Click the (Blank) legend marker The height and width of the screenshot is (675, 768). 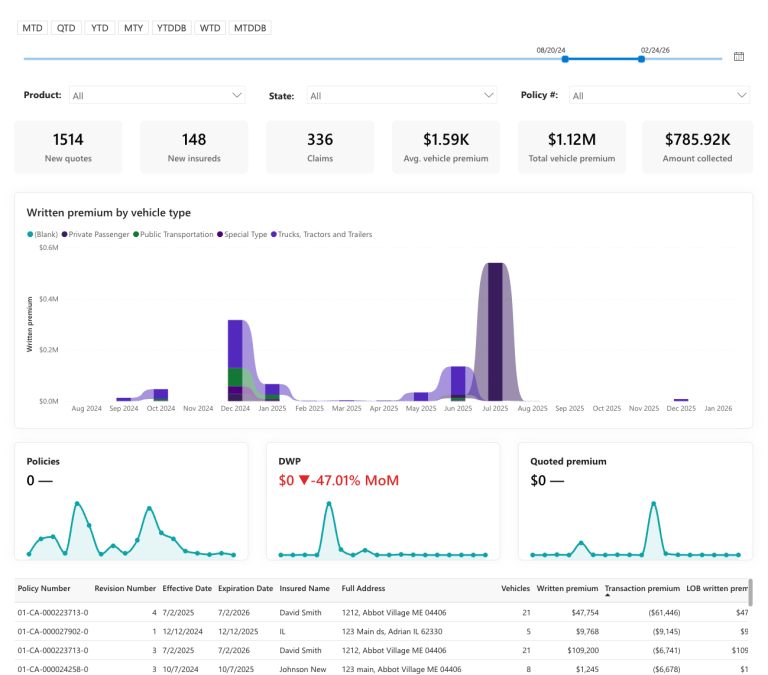(30, 235)
